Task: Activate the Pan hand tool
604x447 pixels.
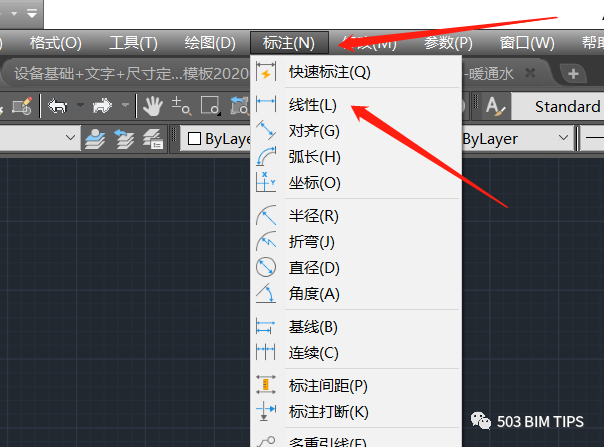Action: coord(153,106)
